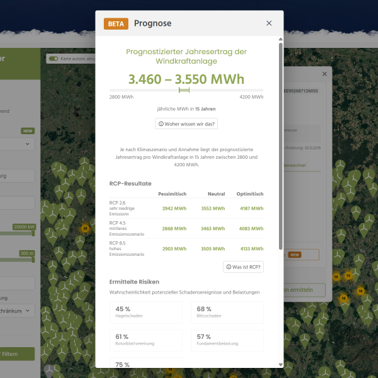Click the 3552 MWh value
Viewport: 378px width, 378px height.
[213, 209]
